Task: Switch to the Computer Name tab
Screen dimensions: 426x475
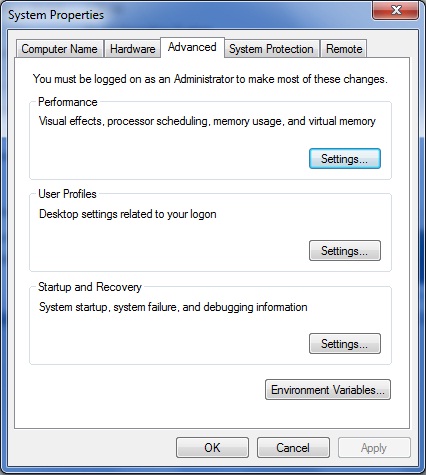Action: tap(60, 49)
